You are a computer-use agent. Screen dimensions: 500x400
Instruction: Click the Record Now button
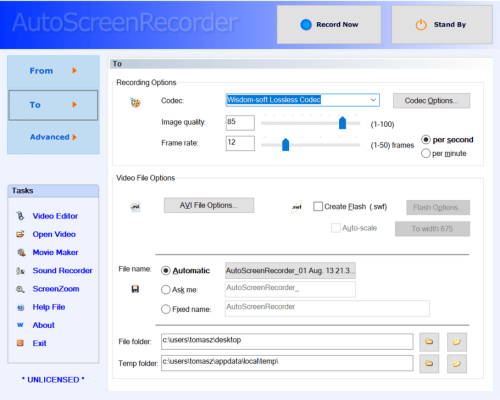(329, 25)
